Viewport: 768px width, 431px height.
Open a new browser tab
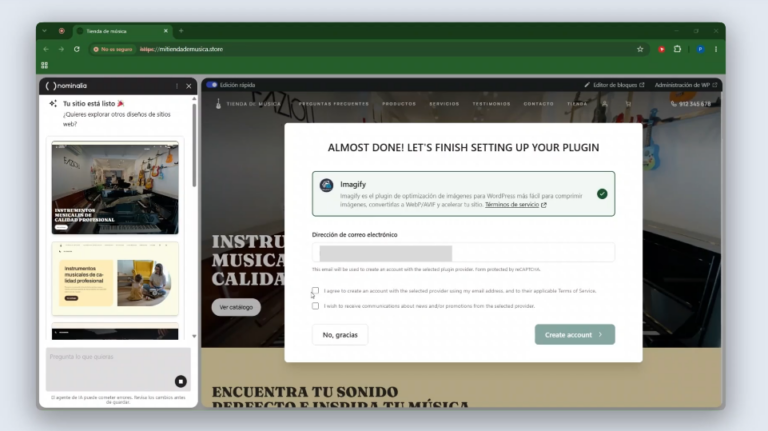[x=181, y=31]
